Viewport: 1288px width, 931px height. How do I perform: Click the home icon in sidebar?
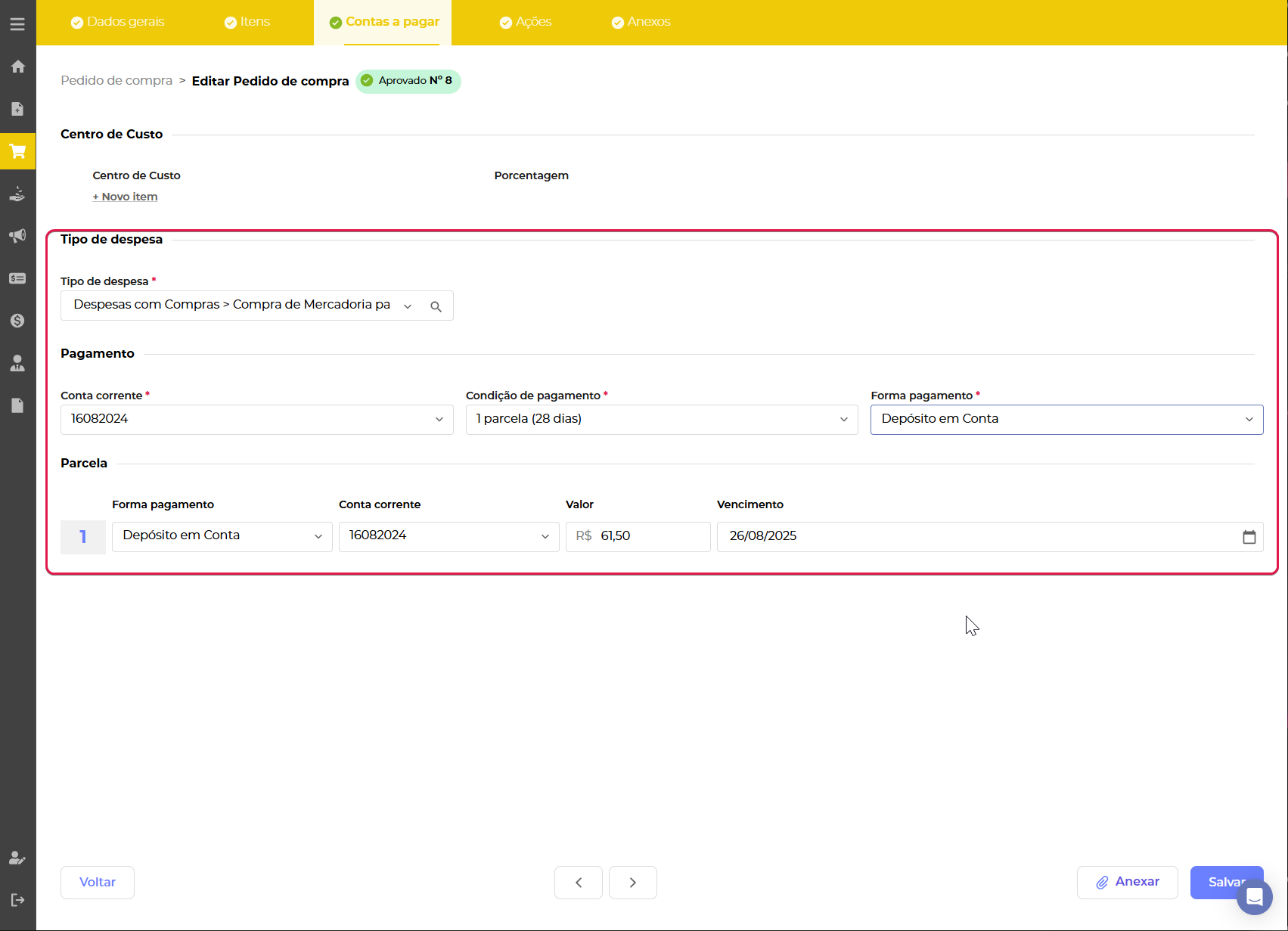click(17, 67)
